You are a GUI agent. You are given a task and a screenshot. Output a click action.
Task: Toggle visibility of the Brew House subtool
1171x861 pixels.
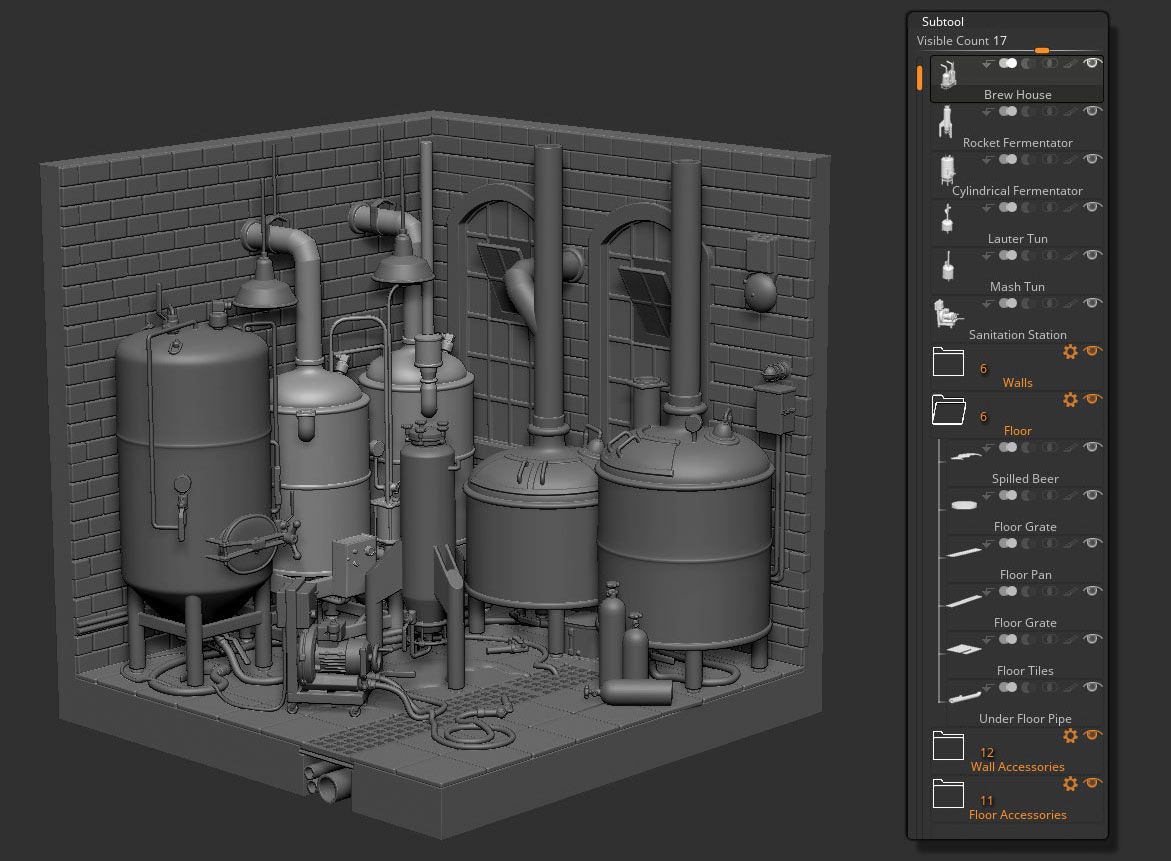click(1091, 63)
